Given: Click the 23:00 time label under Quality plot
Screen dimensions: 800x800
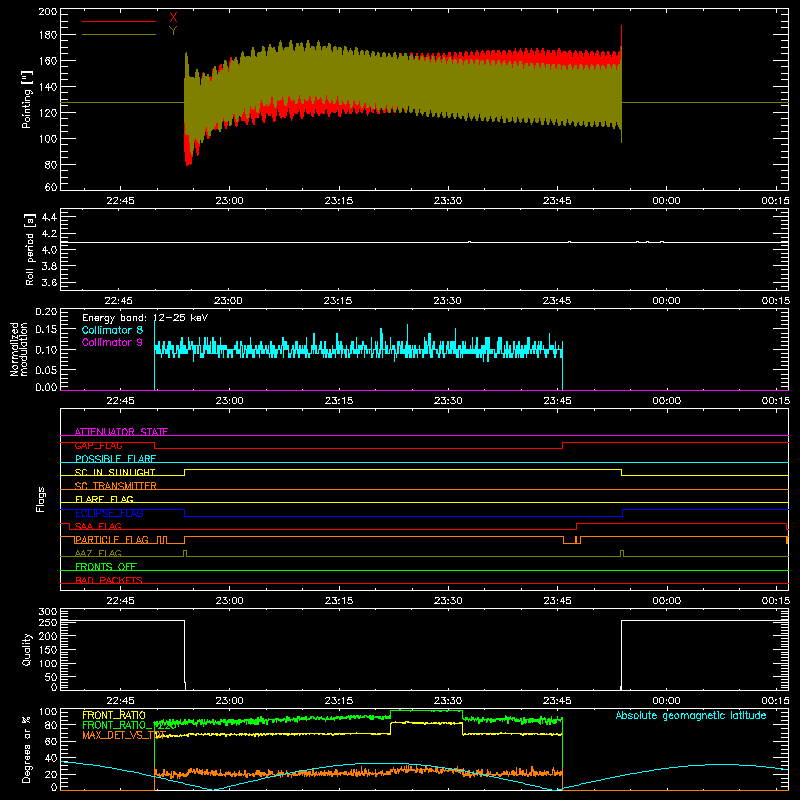Looking at the screenshot, I should tap(230, 701).
